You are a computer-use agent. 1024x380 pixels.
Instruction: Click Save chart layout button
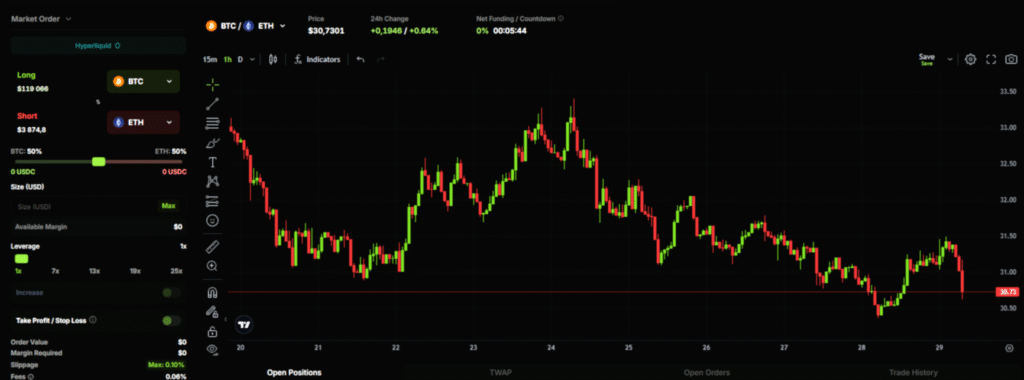pyautogui.click(x=927, y=59)
